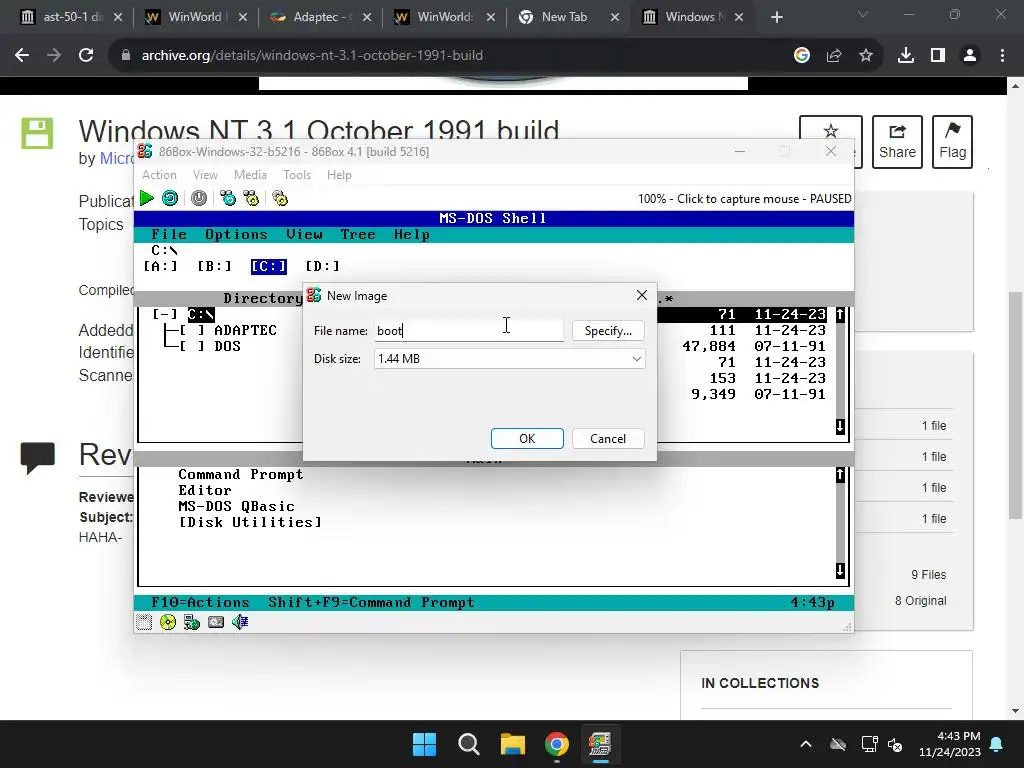Select MS-DOS QBasic in program list
Viewport: 1024px width, 768px height.
(236, 507)
